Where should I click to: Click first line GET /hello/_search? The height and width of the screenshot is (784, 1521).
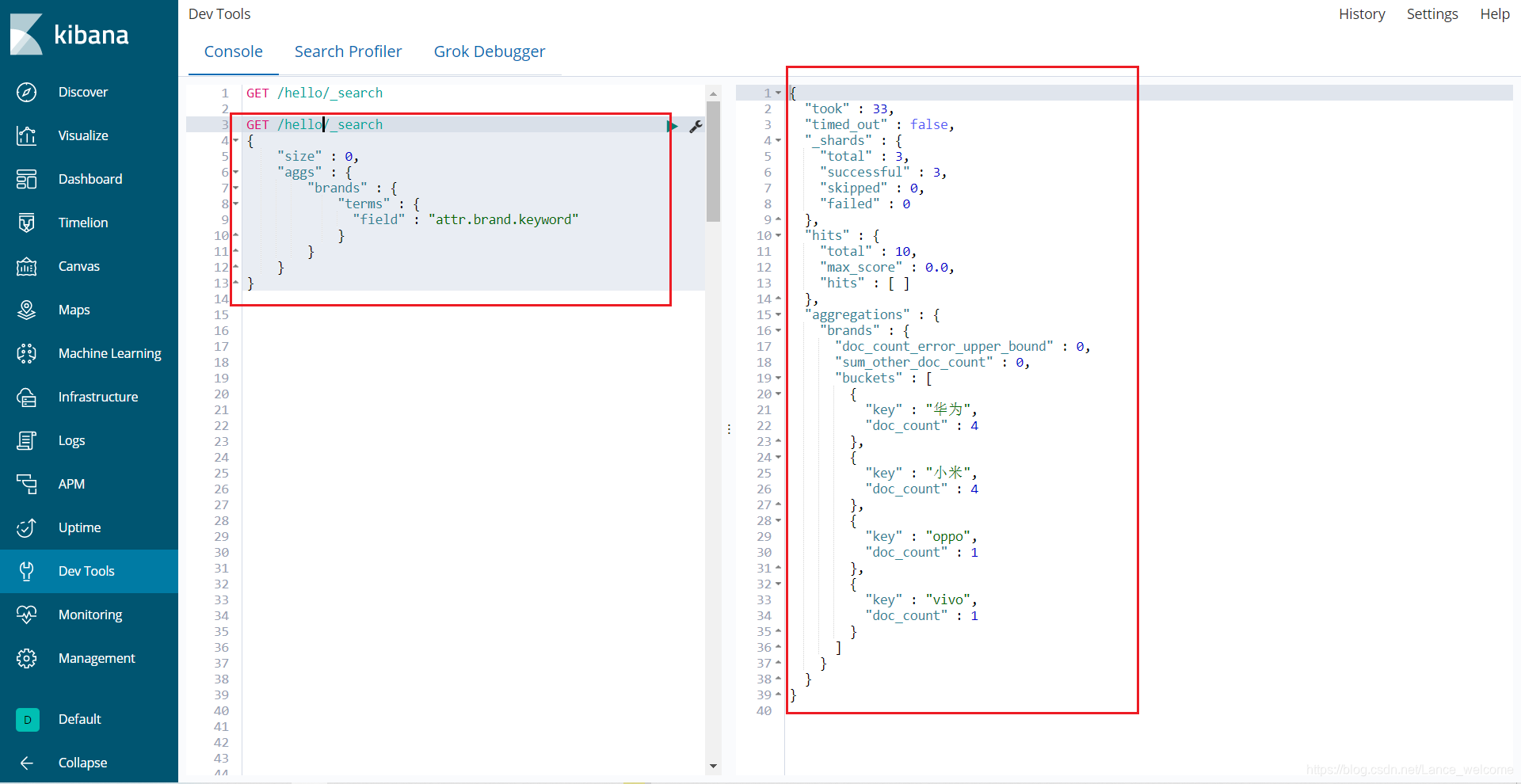click(x=314, y=93)
